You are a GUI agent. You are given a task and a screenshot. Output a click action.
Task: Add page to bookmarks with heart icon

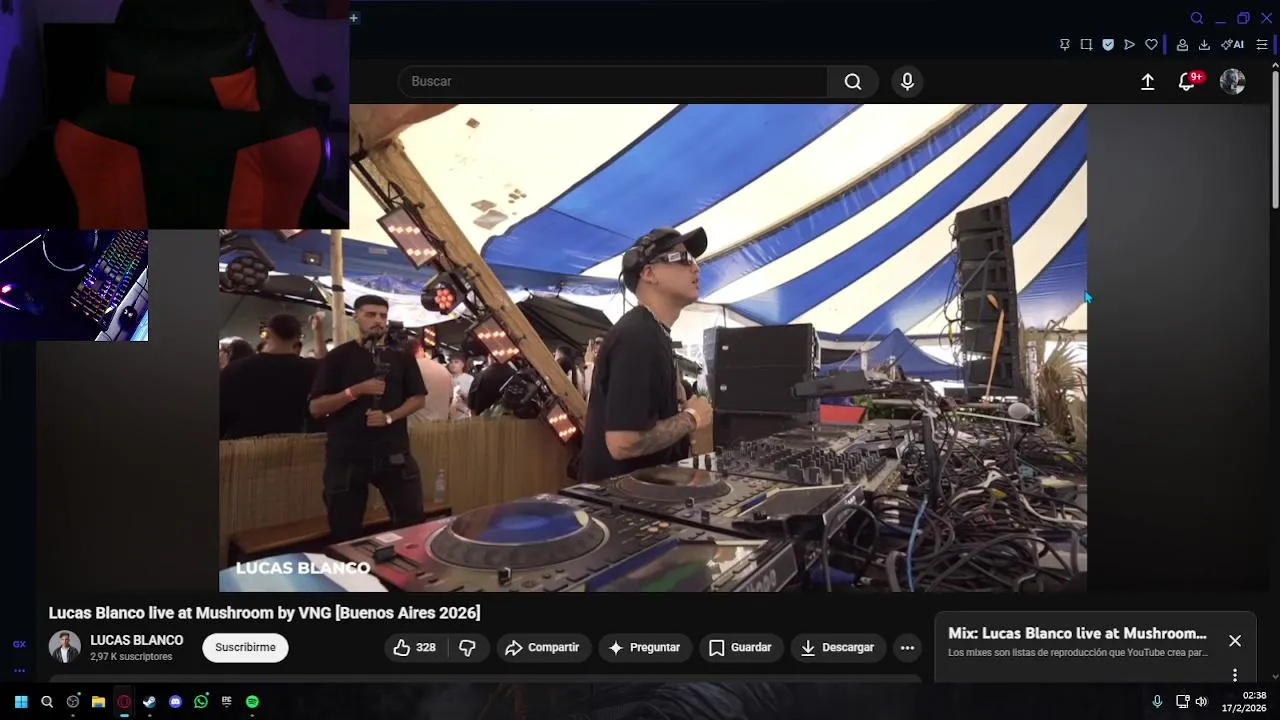point(1151,45)
